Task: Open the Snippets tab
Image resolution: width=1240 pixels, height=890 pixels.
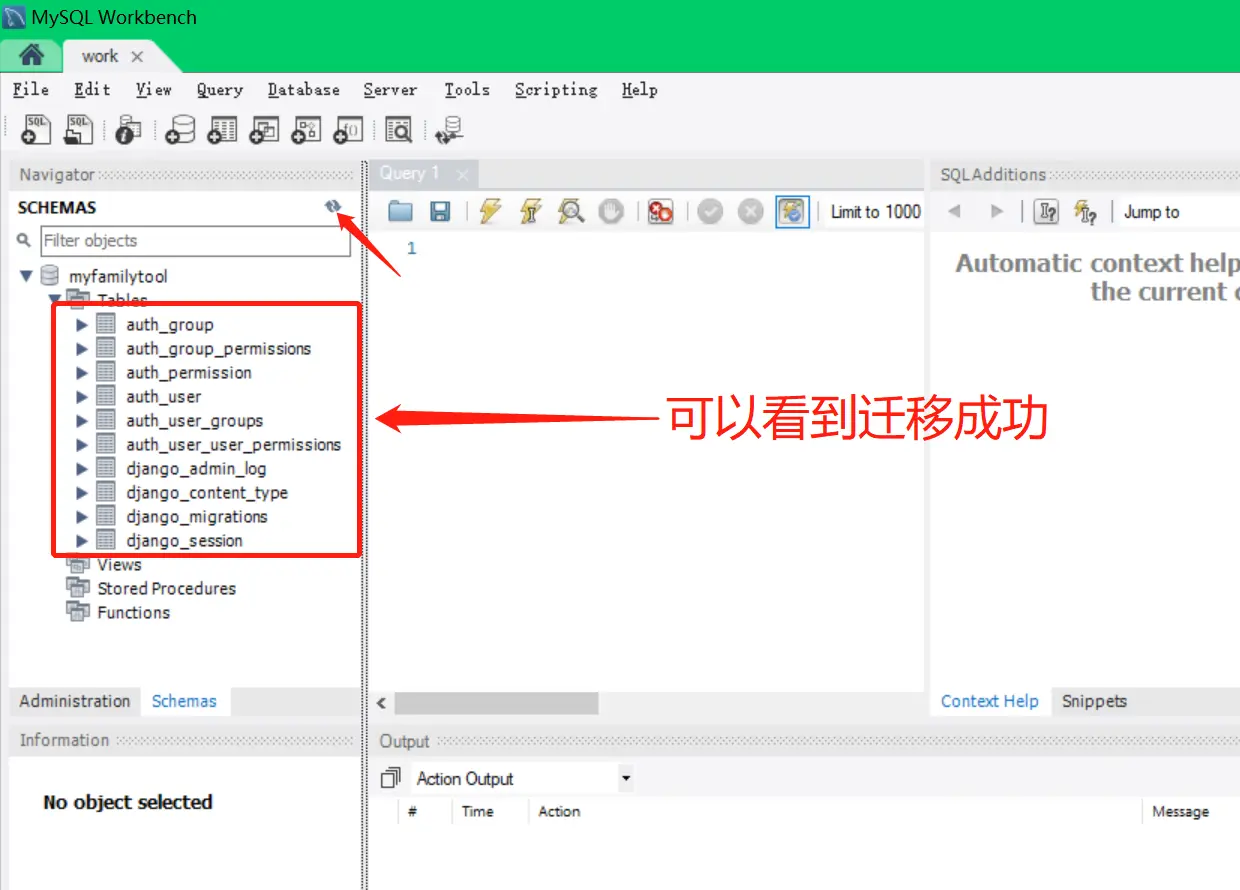Action: tap(1094, 701)
